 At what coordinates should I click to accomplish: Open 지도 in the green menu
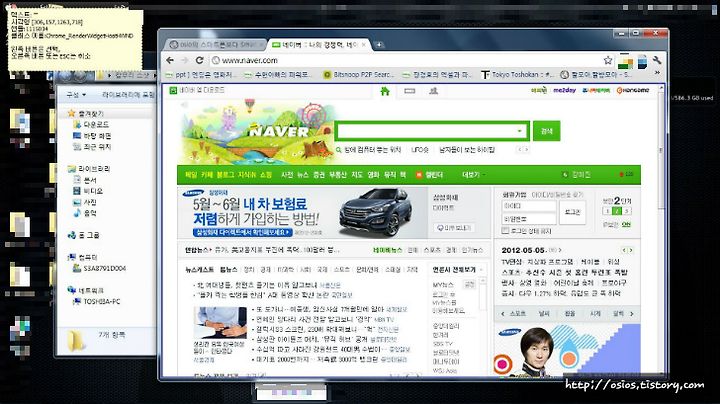[357, 175]
